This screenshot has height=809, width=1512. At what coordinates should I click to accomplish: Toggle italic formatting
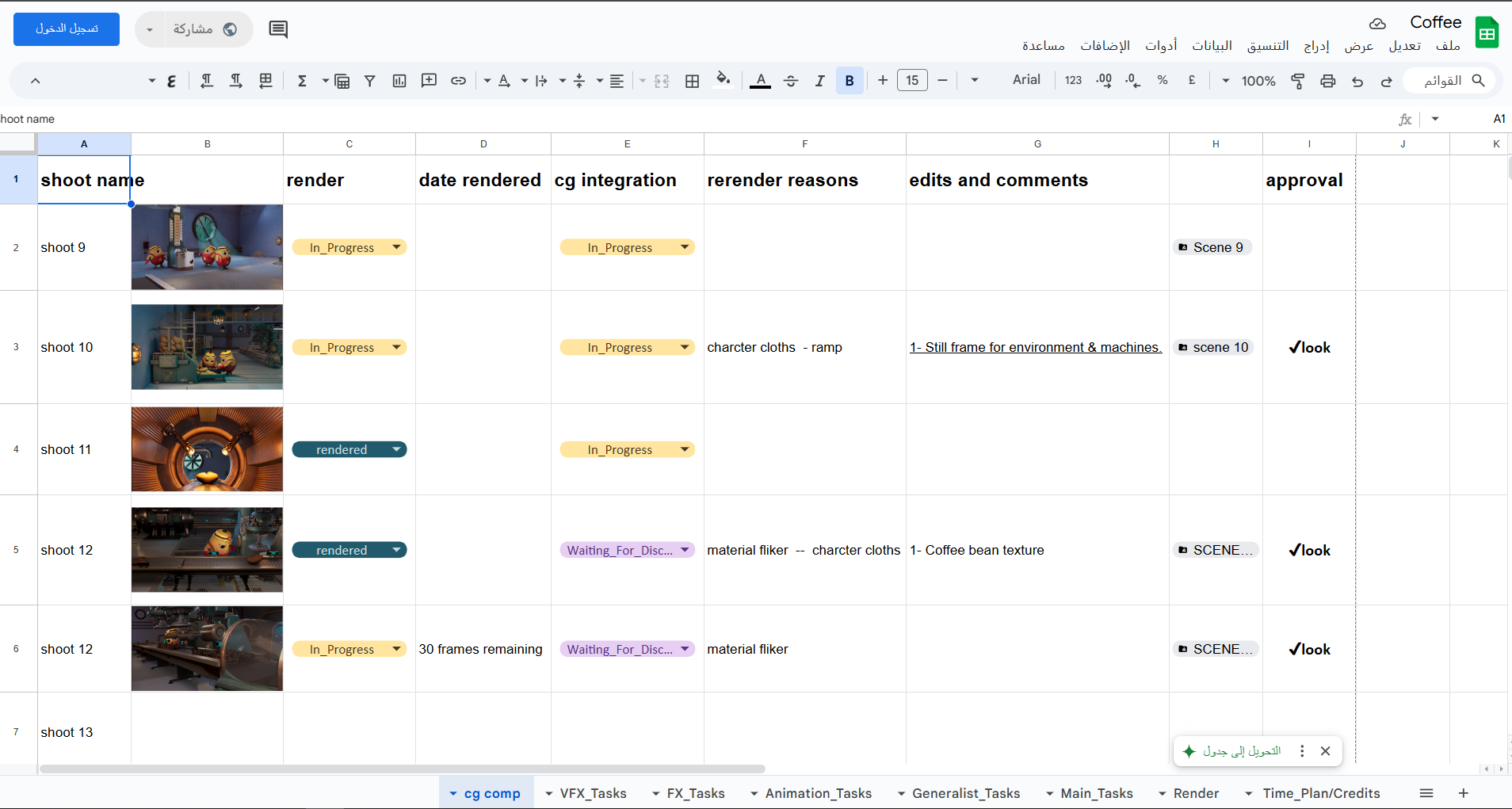coord(820,81)
